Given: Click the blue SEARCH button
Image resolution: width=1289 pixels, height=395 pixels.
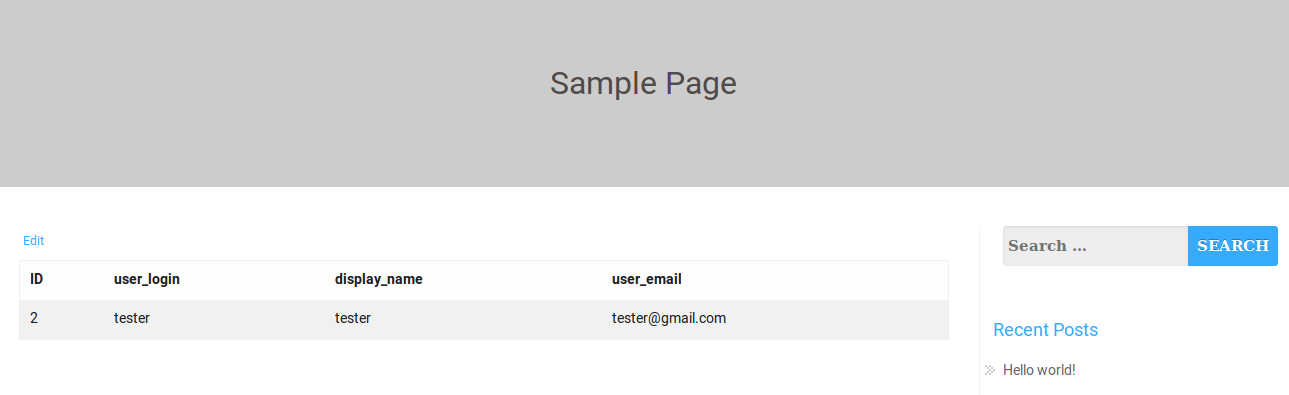Looking at the screenshot, I should 1233,246.
